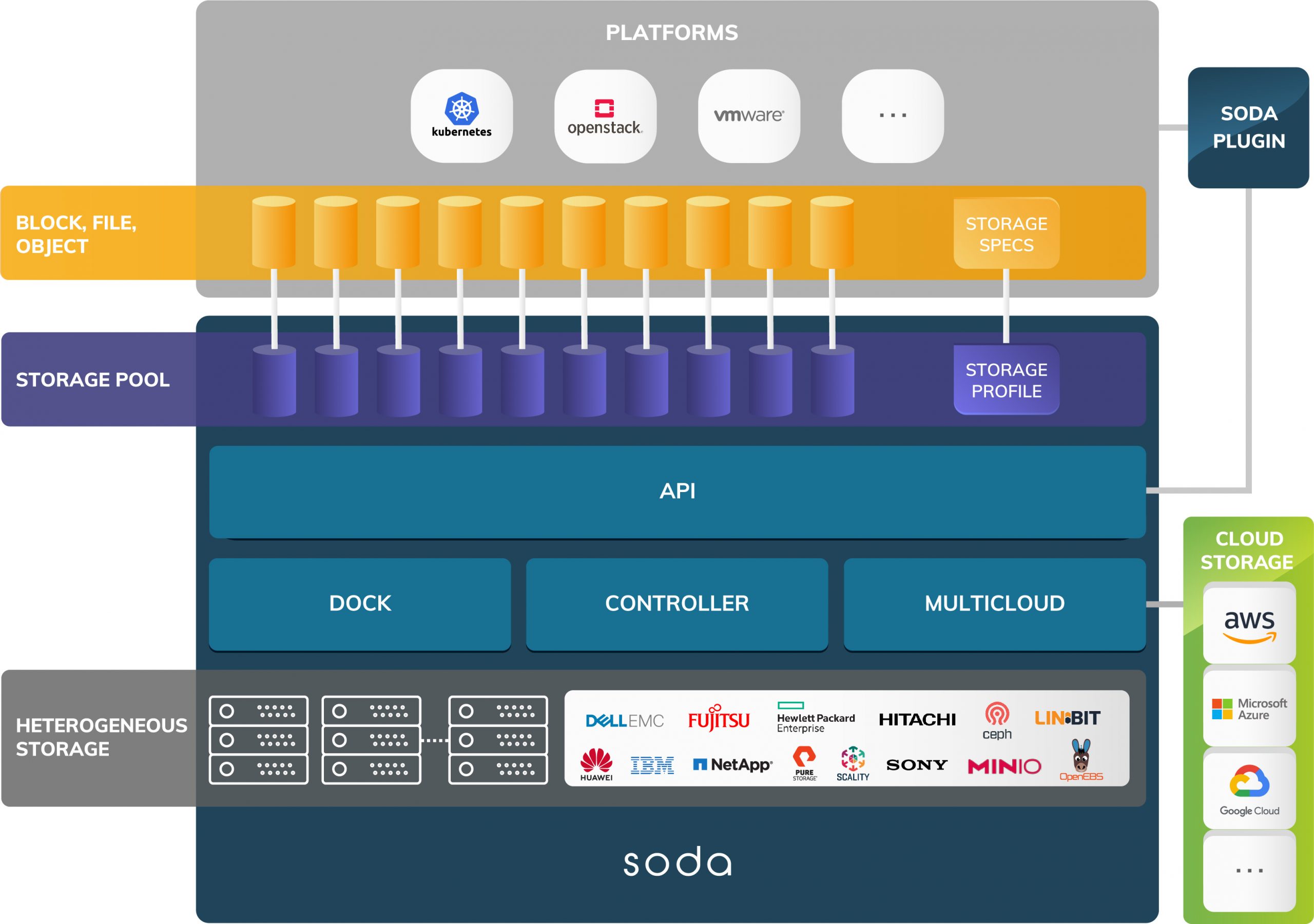Open the SODA PLUGIN box
1314x924 pixels.
[x=1248, y=128]
